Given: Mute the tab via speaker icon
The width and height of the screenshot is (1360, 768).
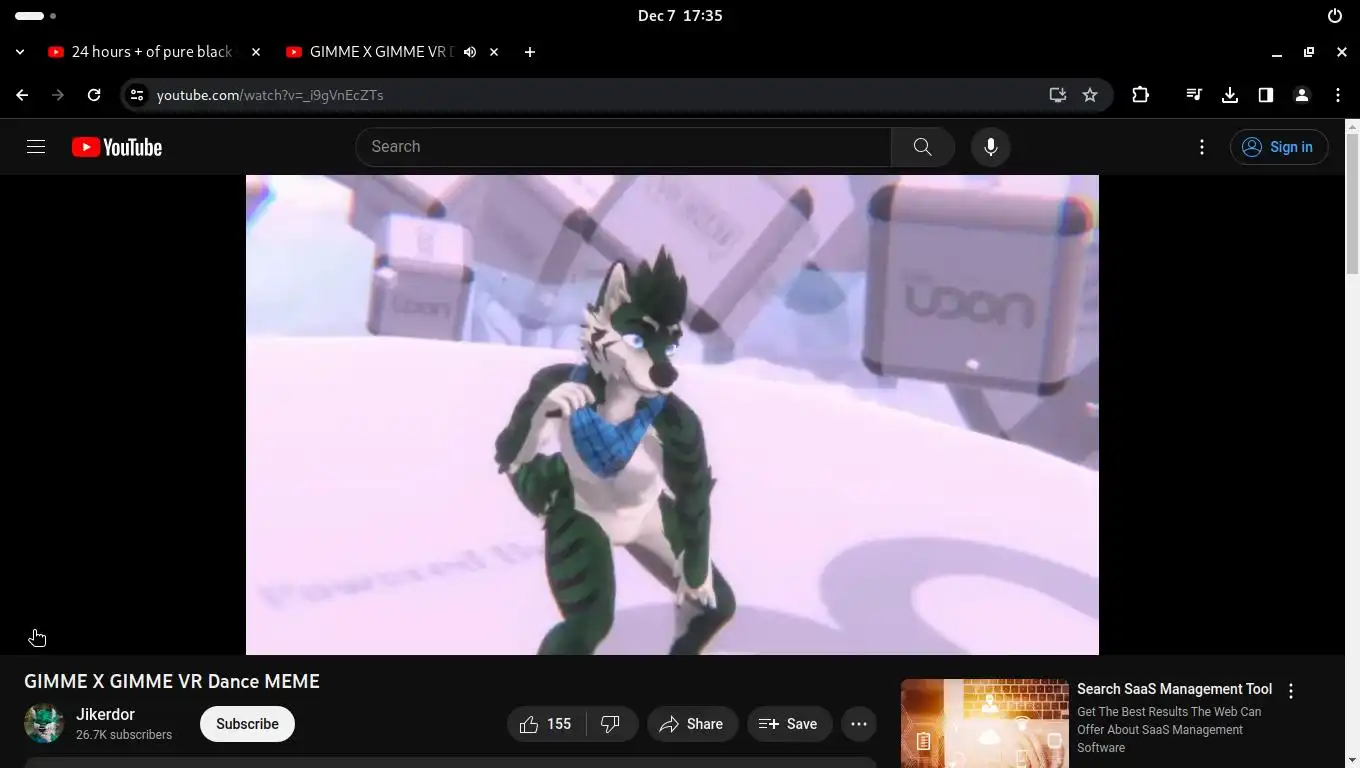Looking at the screenshot, I should pyautogui.click(x=470, y=52).
